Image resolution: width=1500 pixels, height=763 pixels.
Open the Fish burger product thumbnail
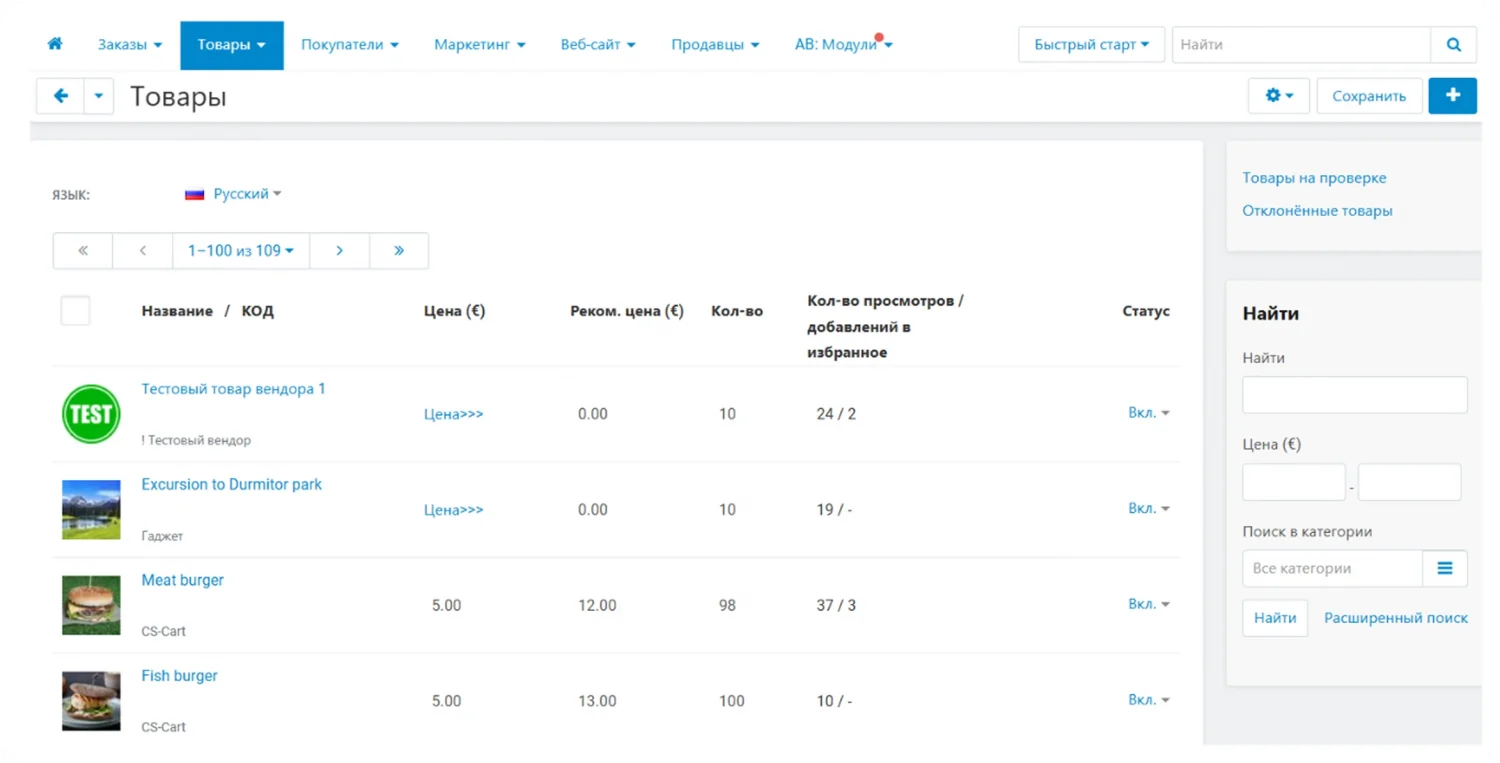(91, 700)
